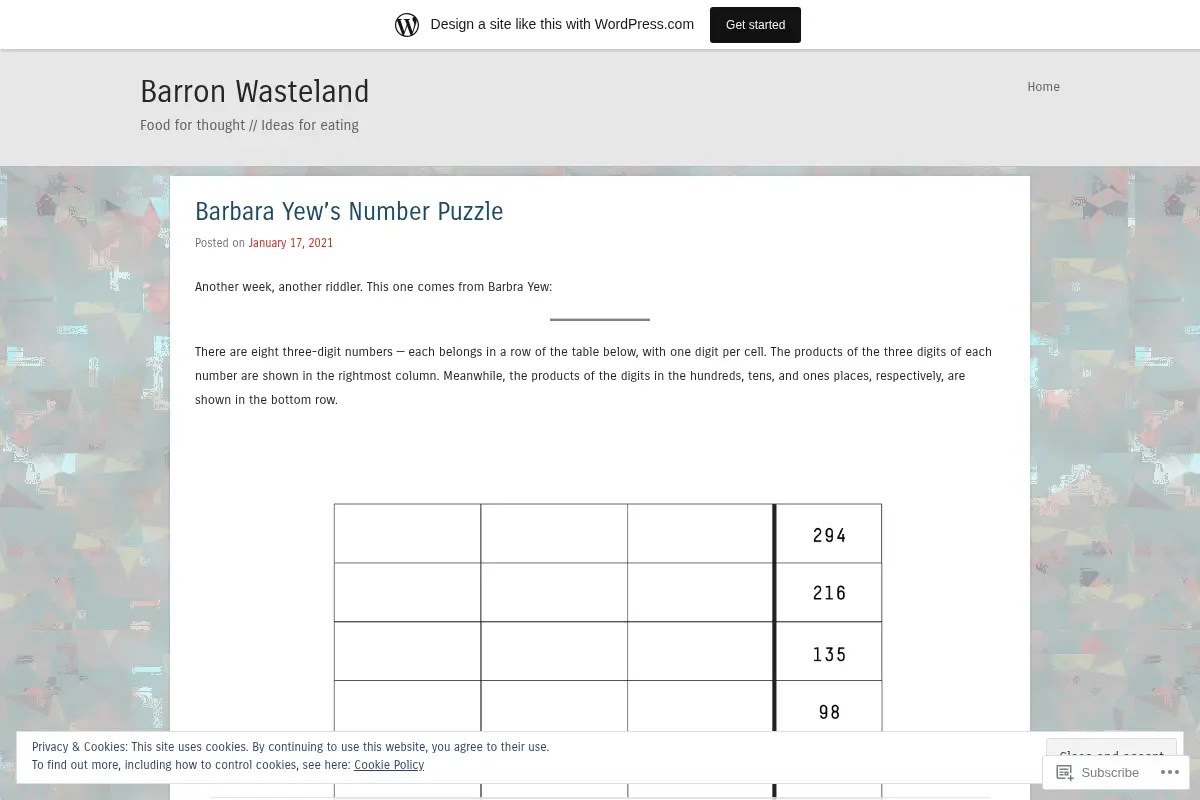The width and height of the screenshot is (1200, 800).
Task: Open the Cookie Policy link
Action: [389, 765]
